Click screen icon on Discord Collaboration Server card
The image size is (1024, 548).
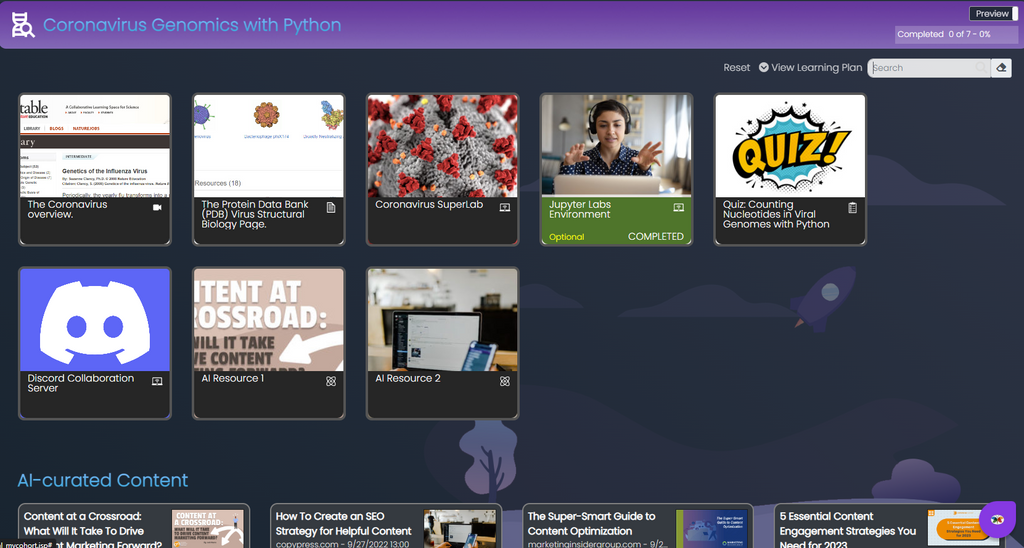click(x=157, y=381)
